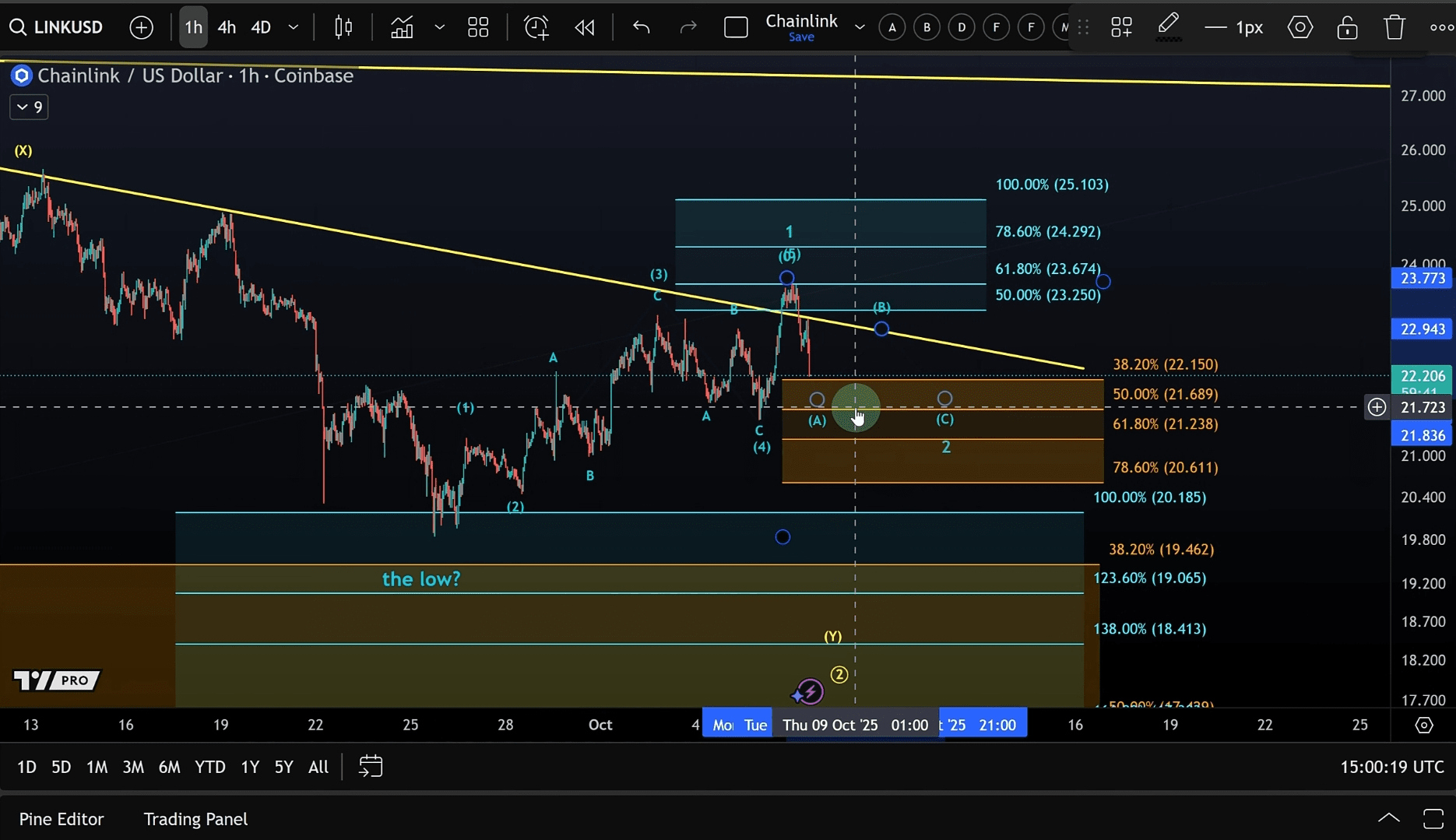
Task: Open the layout setup square icon
Action: coord(736,27)
